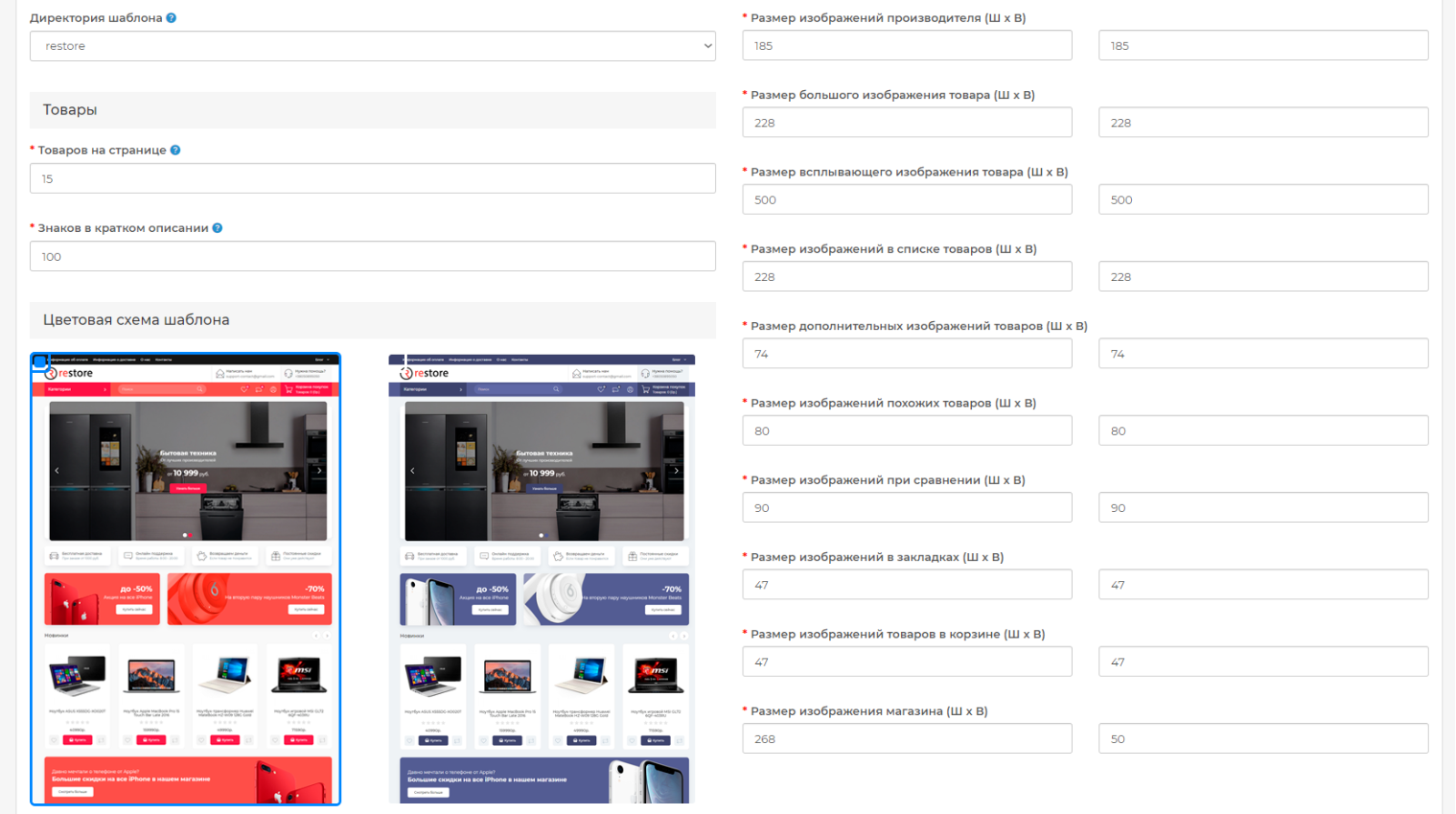The image size is (1456, 814).
Task: Click the store image height field
Action: click(1263, 739)
